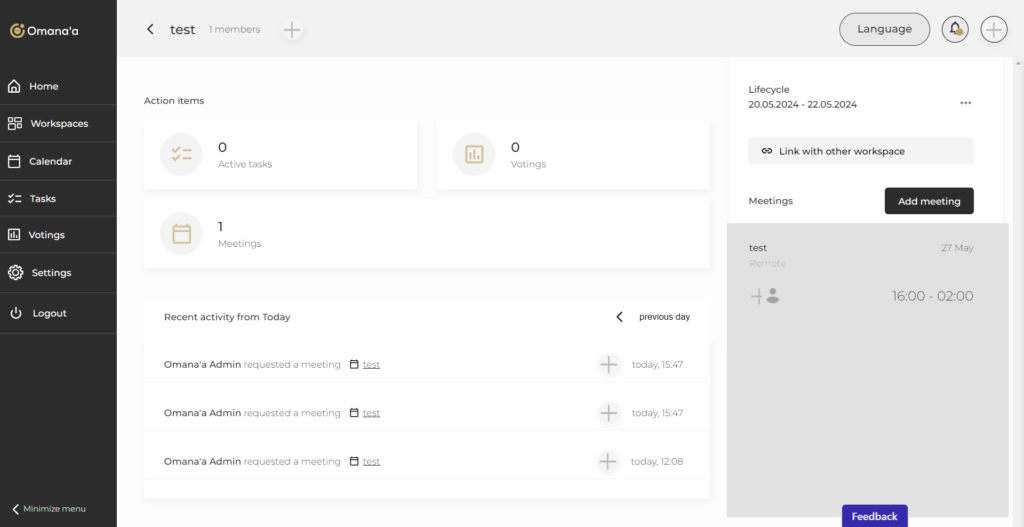Click the Feedback button at bottom

pos(874,516)
